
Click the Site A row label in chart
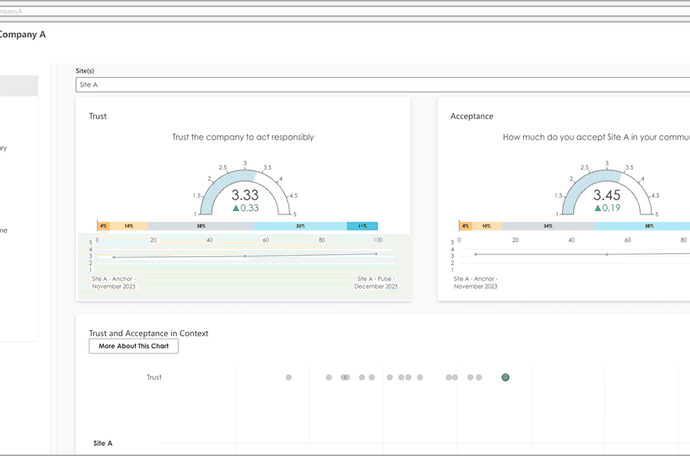click(x=103, y=442)
